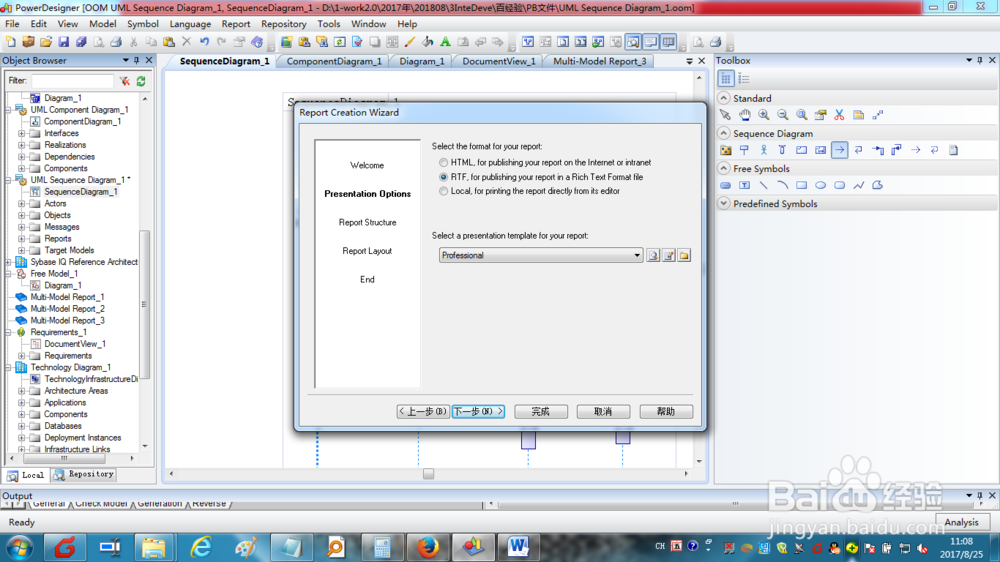Open the Language menu
1000x562 pixels.
pos(190,24)
